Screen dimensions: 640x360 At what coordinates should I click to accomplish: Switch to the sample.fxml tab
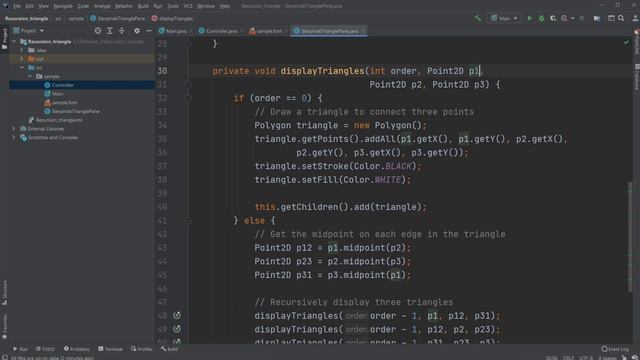266,31
